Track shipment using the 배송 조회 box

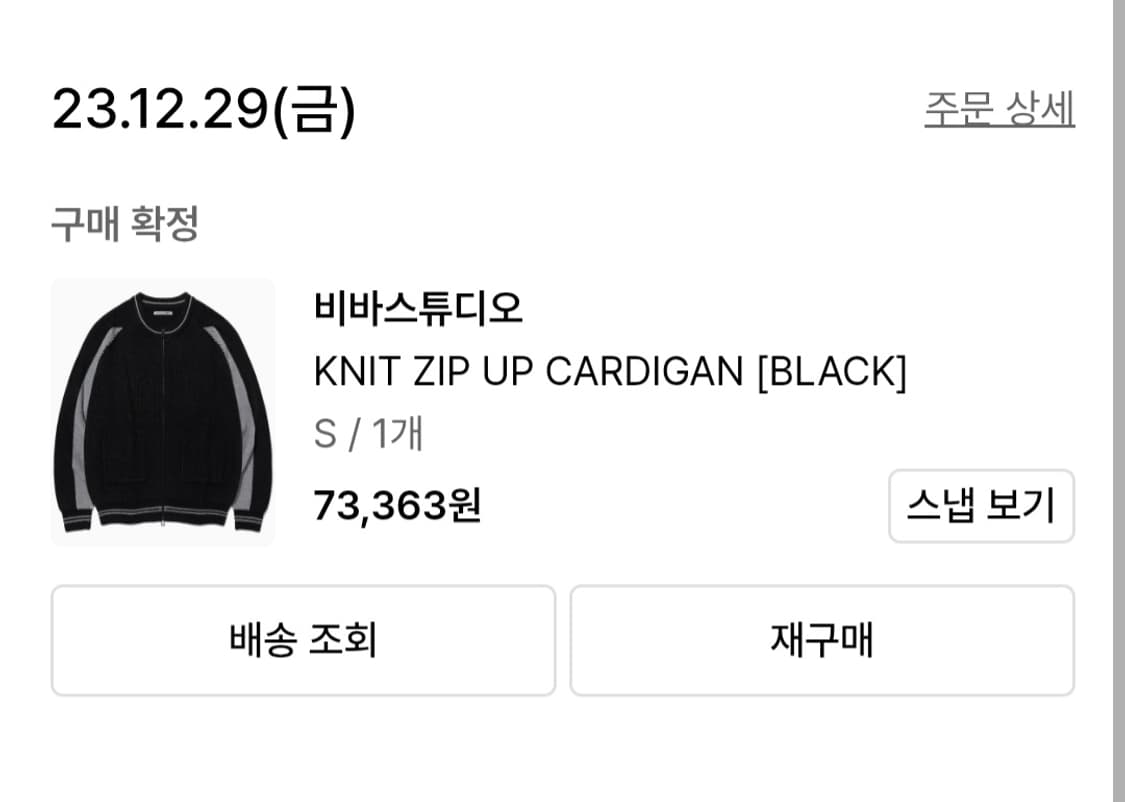pos(303,640)
